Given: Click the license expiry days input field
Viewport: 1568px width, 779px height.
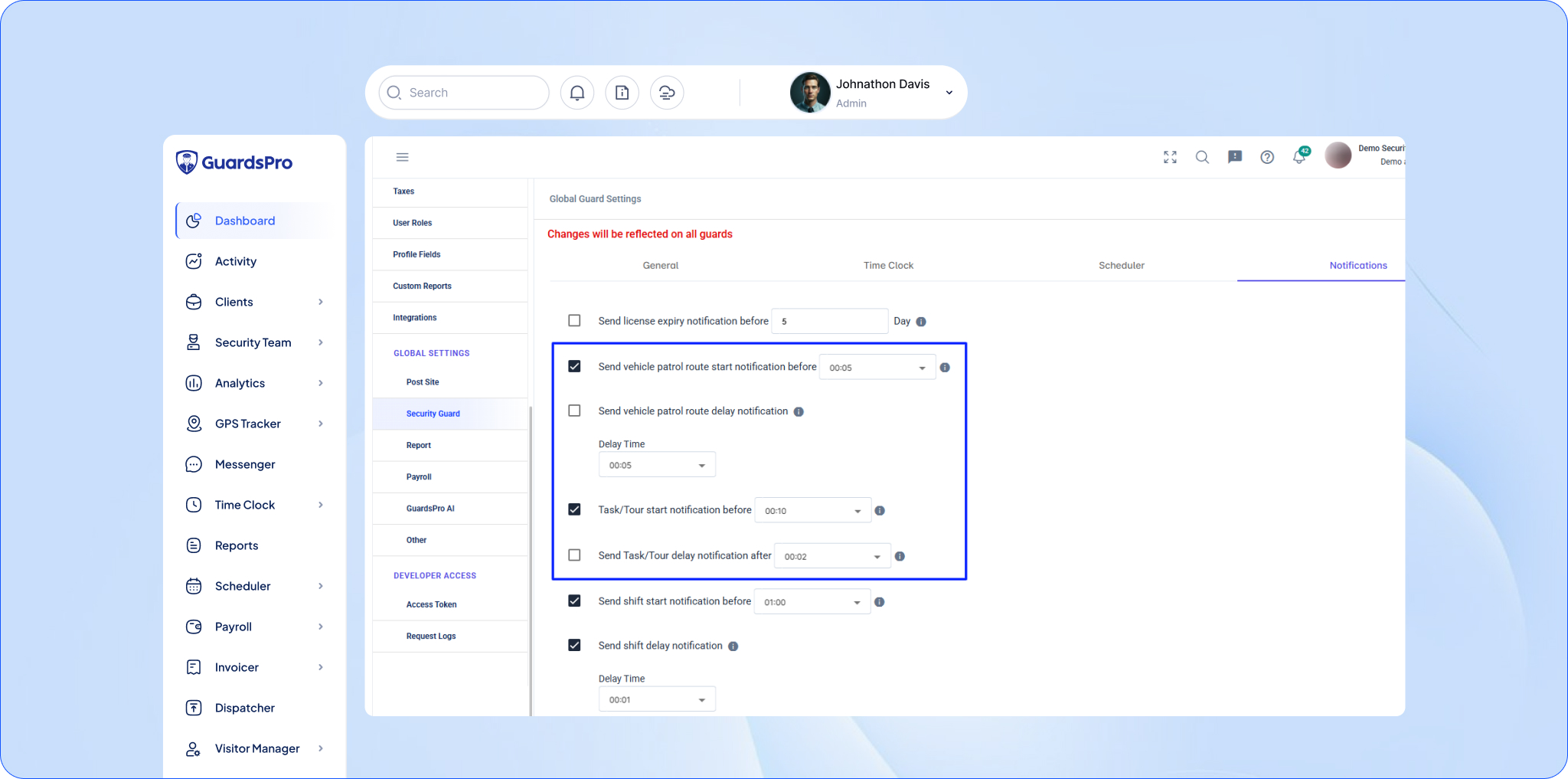Looking at the screenshot, I should pyautogui.click(x=830, y=321).
